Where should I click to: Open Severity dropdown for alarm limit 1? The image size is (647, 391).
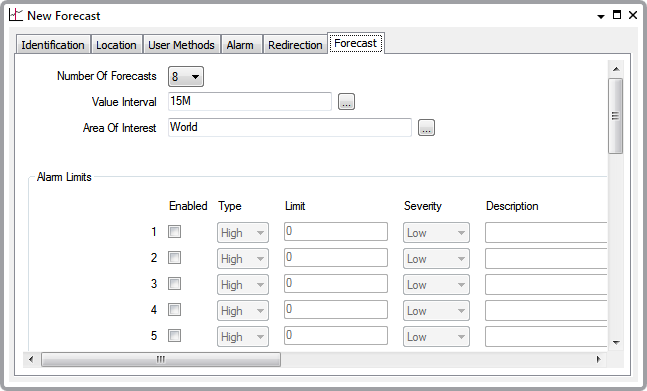pos(436,233)
